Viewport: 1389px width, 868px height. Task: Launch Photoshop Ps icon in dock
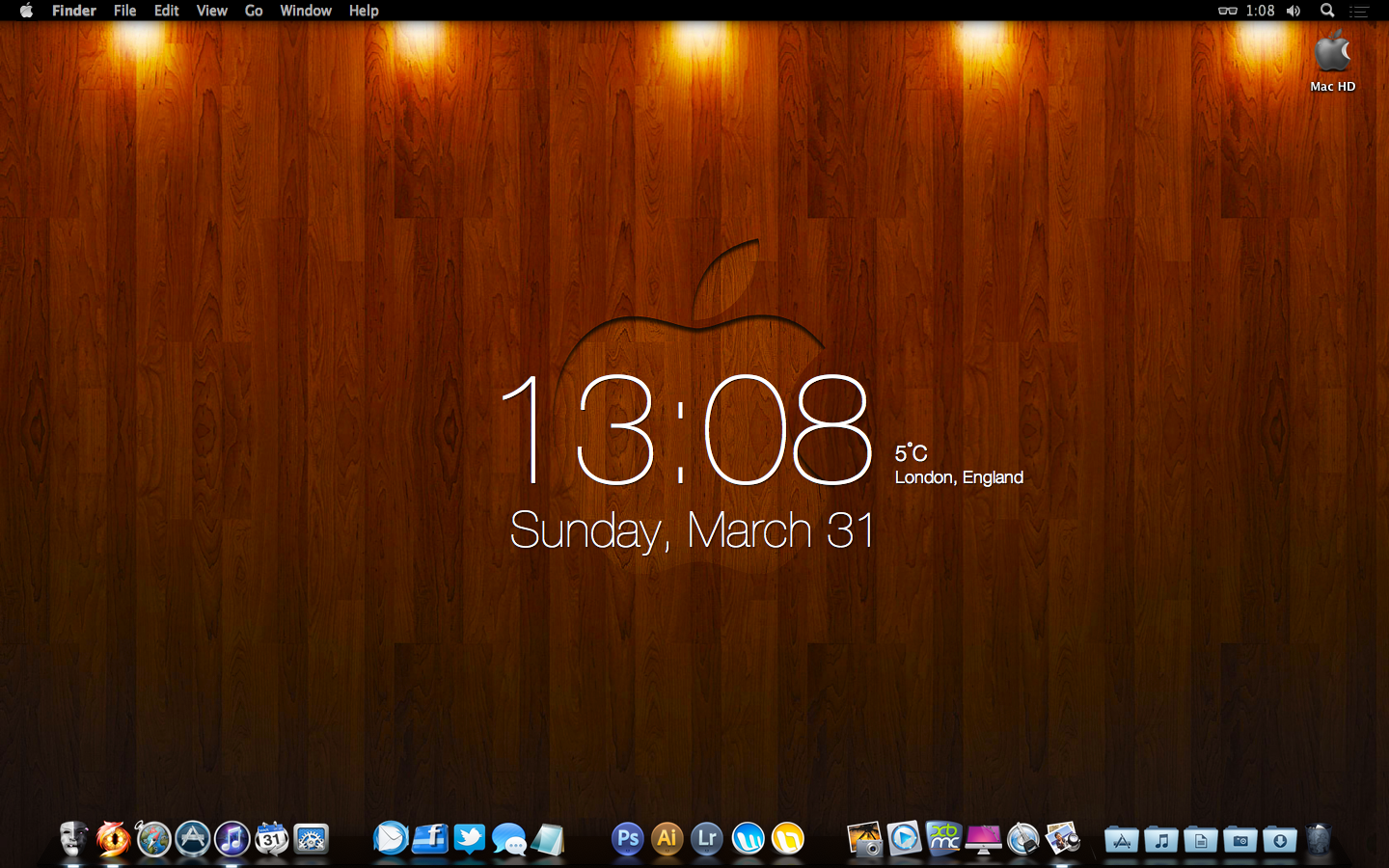pos(628,838)
